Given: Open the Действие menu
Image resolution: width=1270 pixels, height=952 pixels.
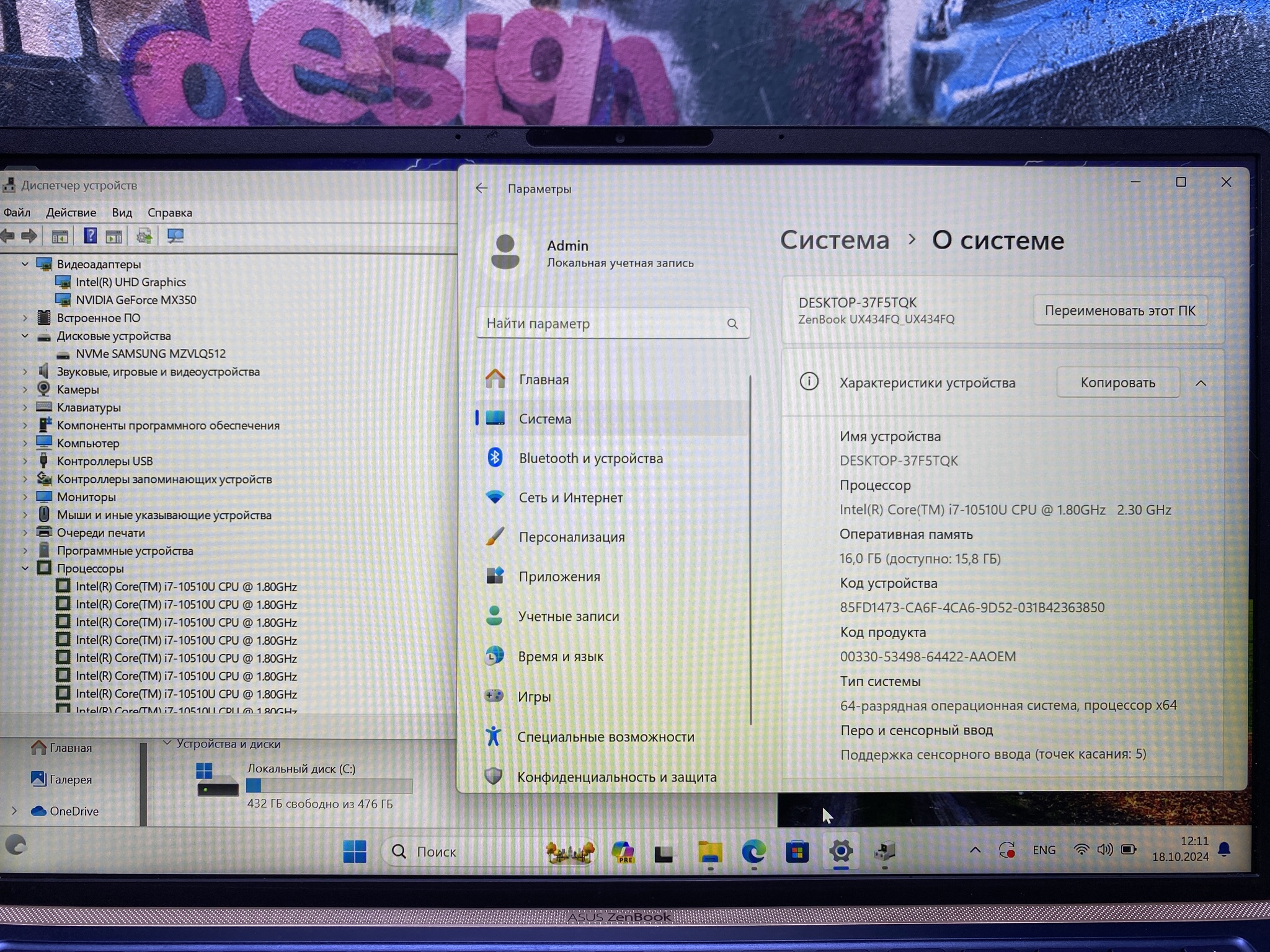Looking at the screenshot, I should [x=71, y=213].
